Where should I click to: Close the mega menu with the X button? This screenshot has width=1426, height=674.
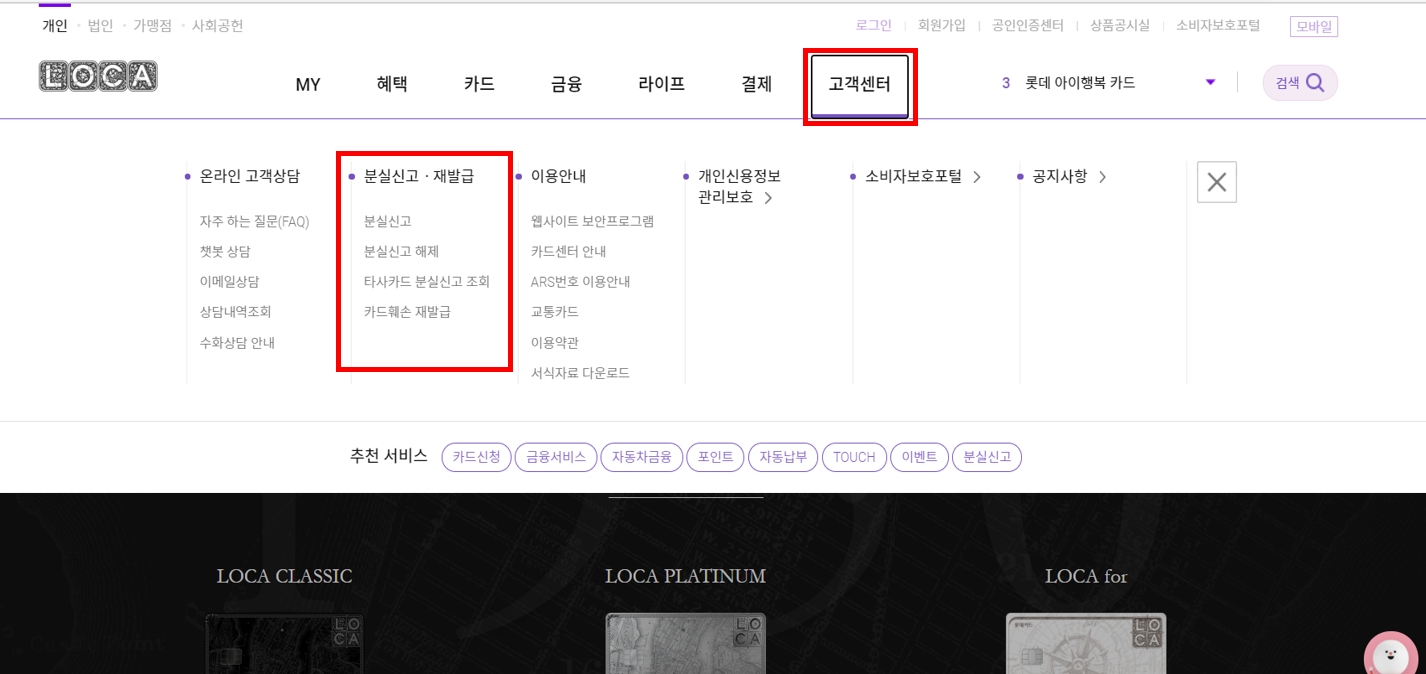1217,182
